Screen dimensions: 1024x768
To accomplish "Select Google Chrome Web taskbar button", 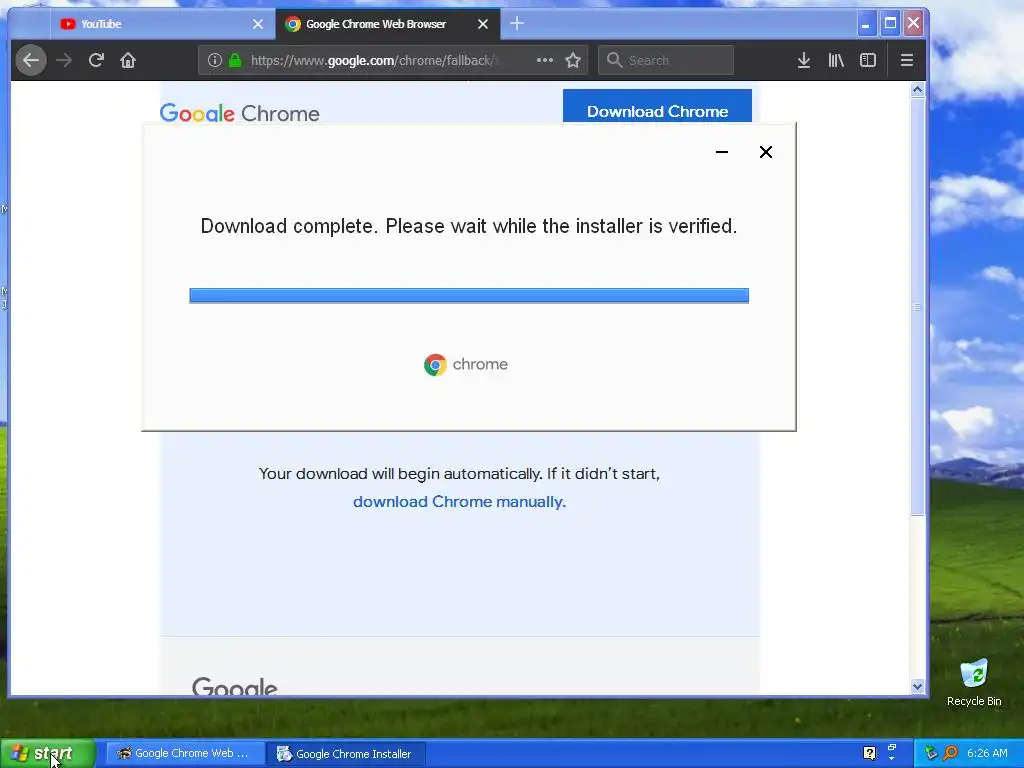I will point(185,754).
